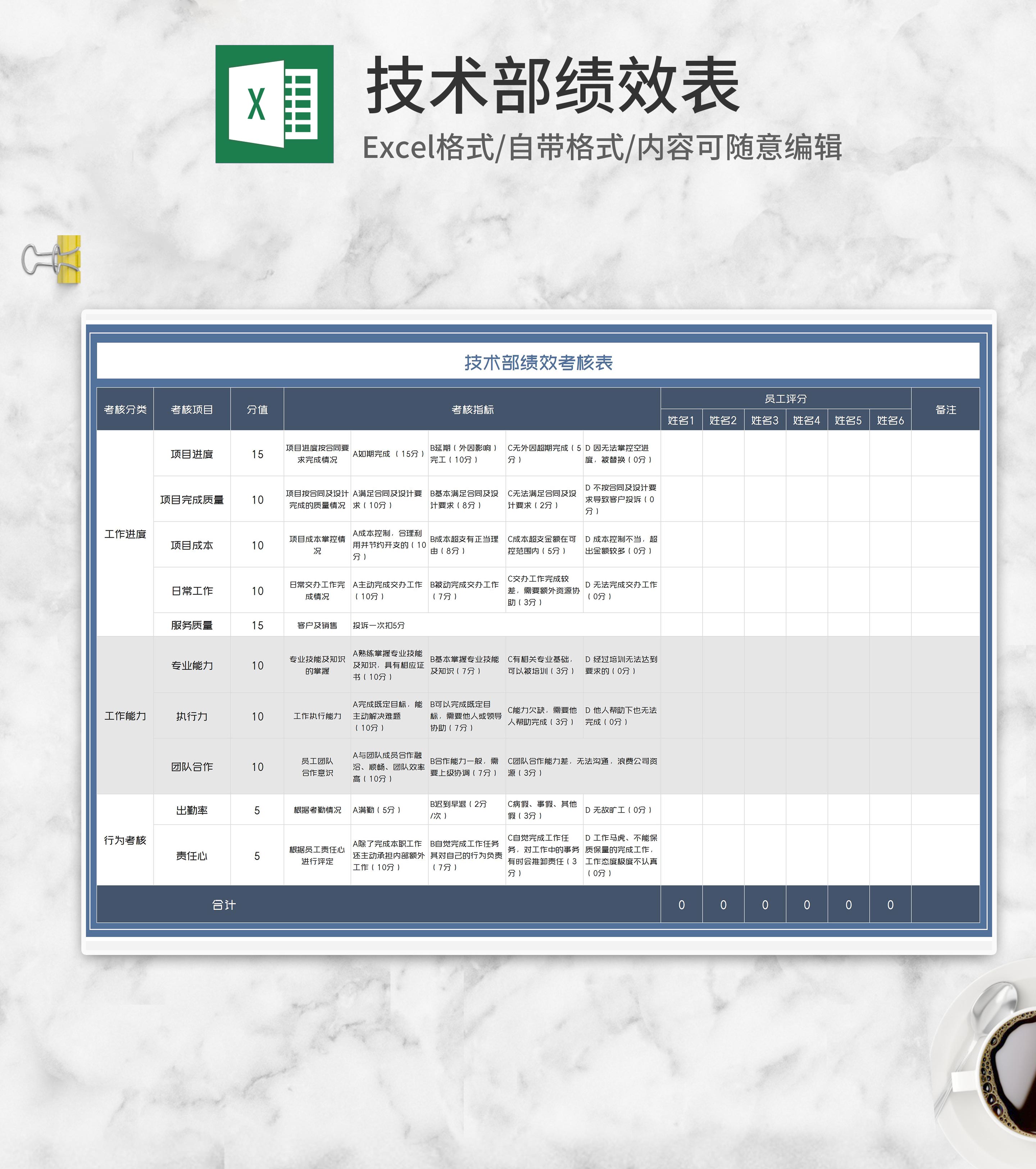Click the 工作进度 category cell
The height and width of the screenshot is (1169, 1036).
coord(125,533)
